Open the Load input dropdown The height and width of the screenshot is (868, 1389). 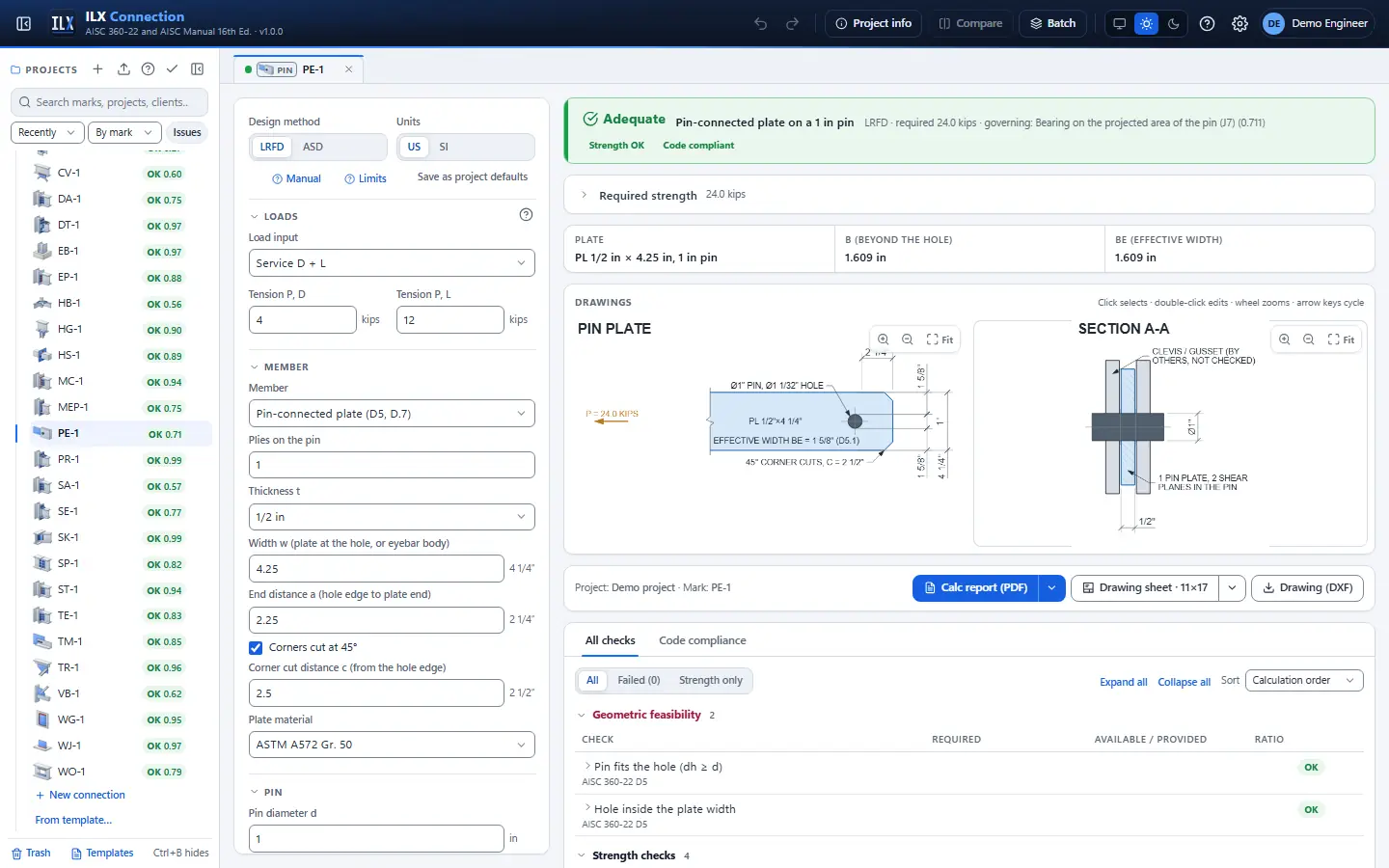coord(392,263)
